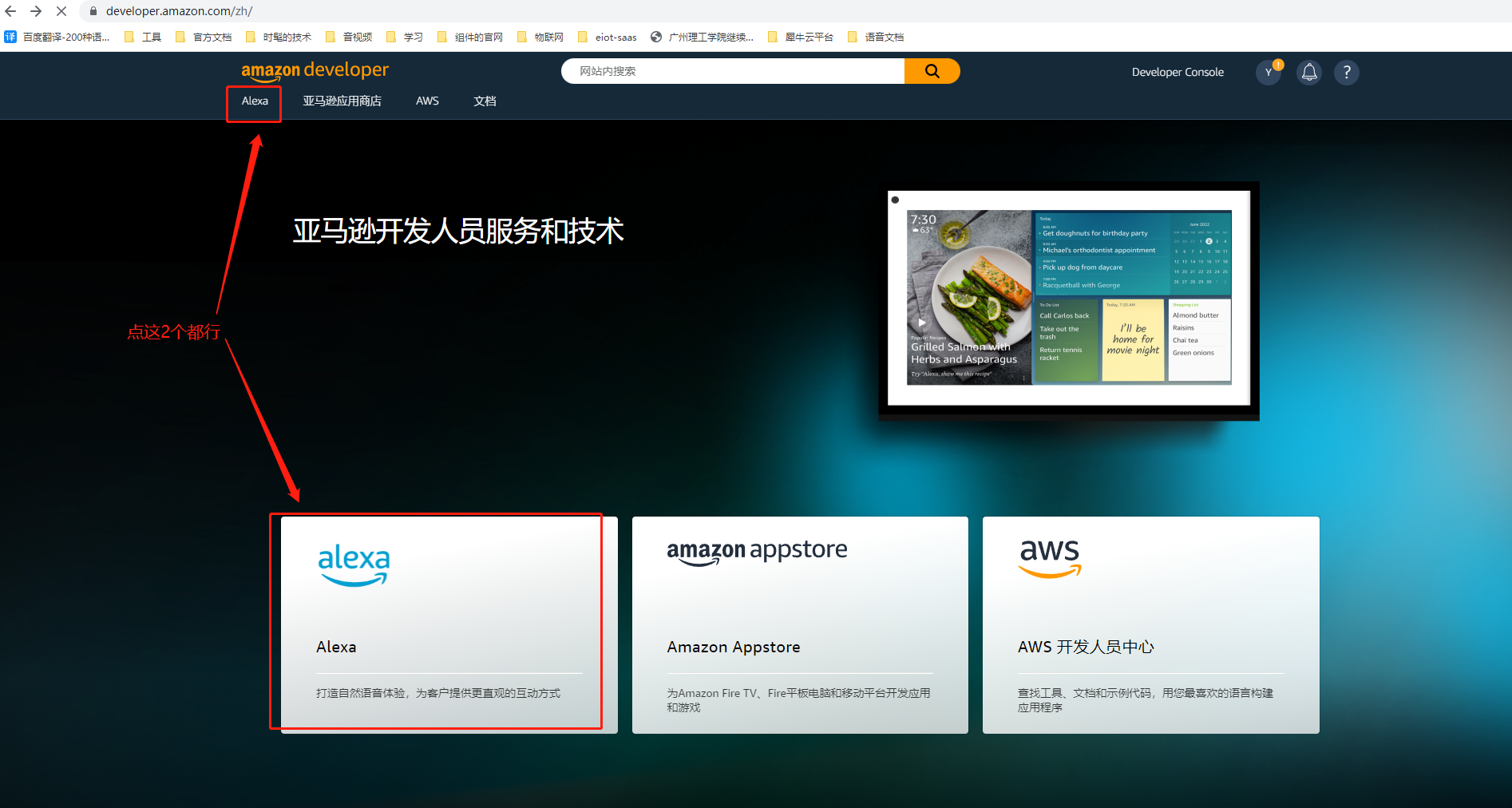The image size is (1512, 808).
Task: Click the developer.amazon.com/zh/ address bar
Action: (x=179, y=11)
